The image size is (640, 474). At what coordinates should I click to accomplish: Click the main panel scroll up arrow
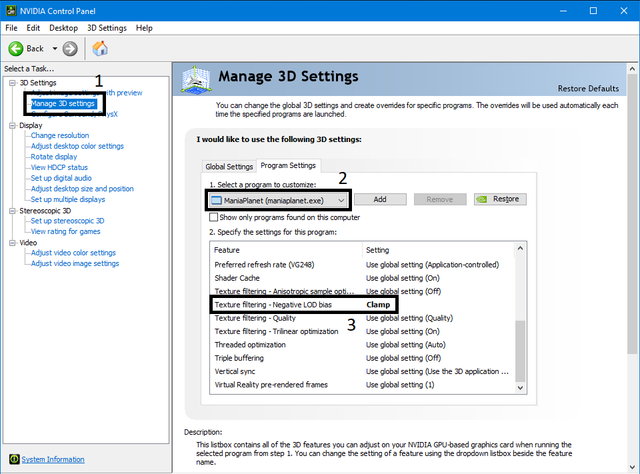[632, 69]
